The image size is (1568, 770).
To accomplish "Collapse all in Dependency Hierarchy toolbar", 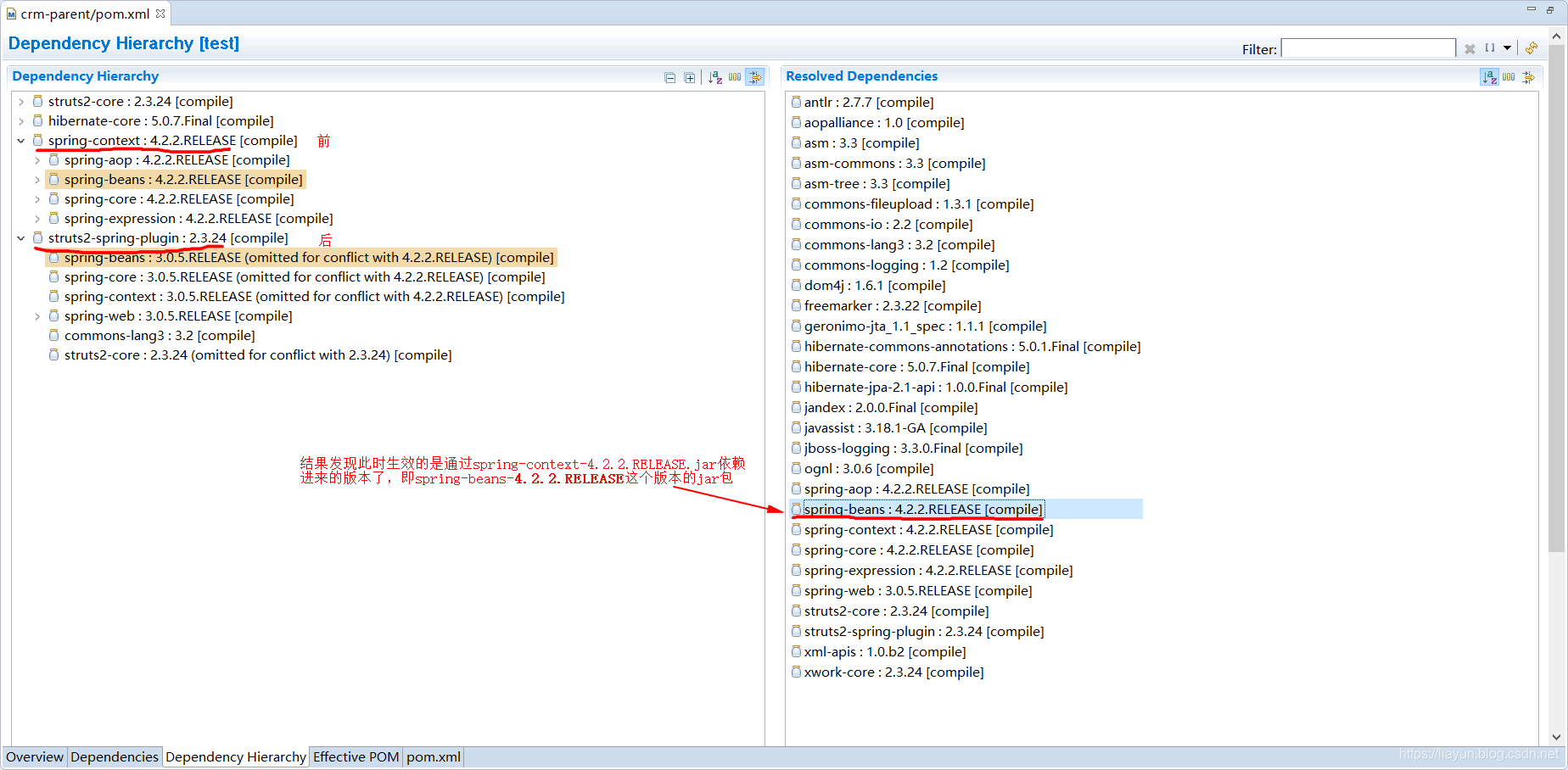I will [669, 77].
